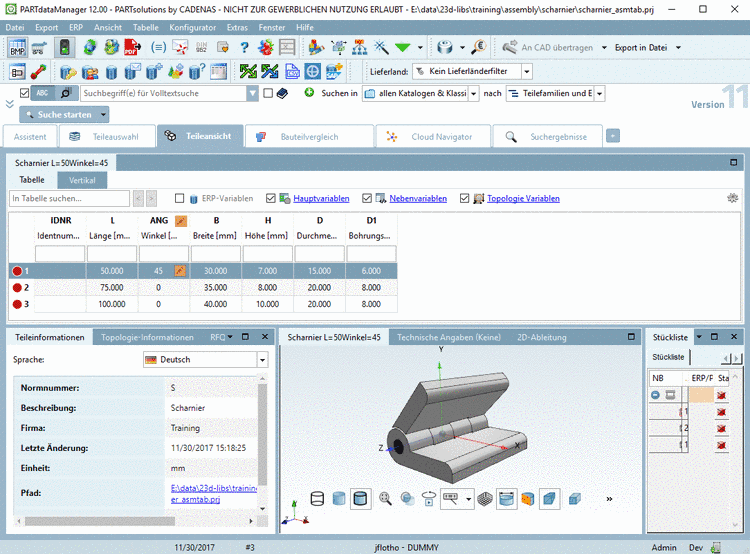Image resolution: width=750 pixels, height=554 pixels.
Task: Enable the ERP-Variablen checkbox
Action: 179,198
